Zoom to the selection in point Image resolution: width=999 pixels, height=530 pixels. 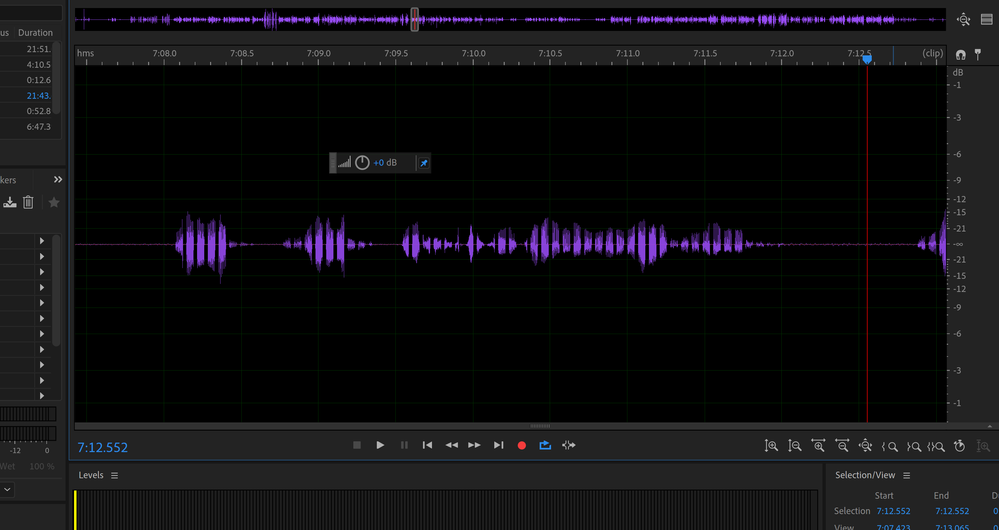[x=889, y=447]
